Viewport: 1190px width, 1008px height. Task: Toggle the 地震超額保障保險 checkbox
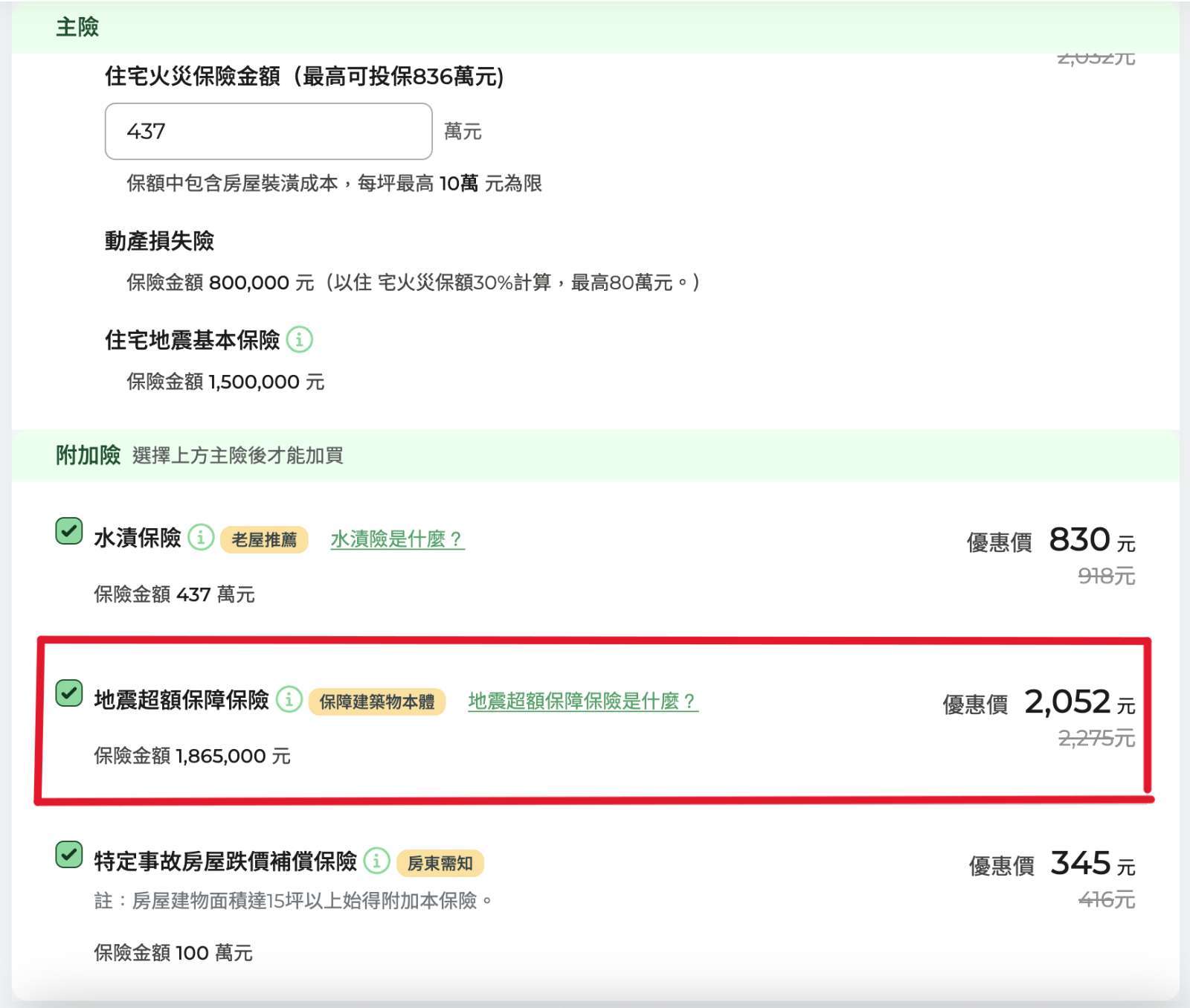pyautogui.click(x=69, y=693)
